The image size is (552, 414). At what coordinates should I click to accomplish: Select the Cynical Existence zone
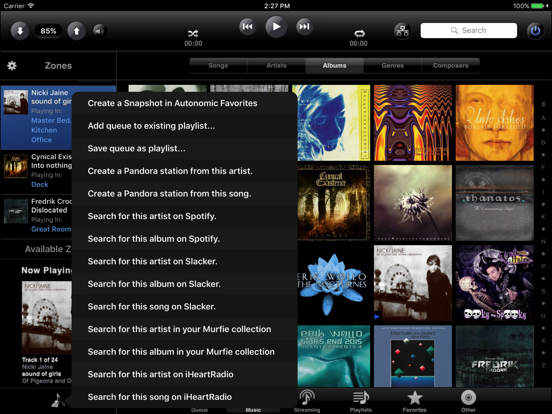click(x=37, y=171)
